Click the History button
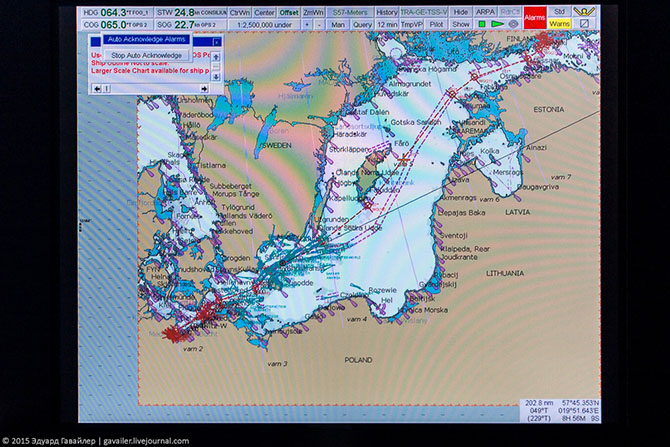This screenshot has height=447, width=670. point(387,12)
